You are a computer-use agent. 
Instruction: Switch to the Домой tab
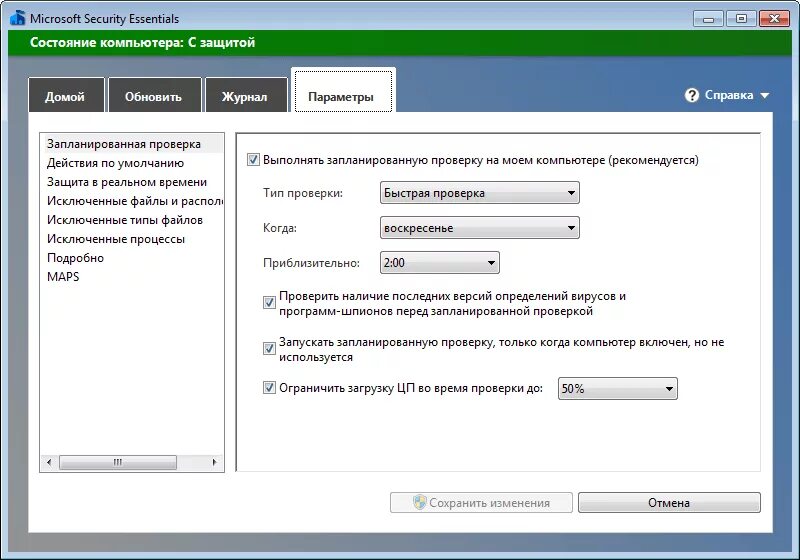coord(66,95)
